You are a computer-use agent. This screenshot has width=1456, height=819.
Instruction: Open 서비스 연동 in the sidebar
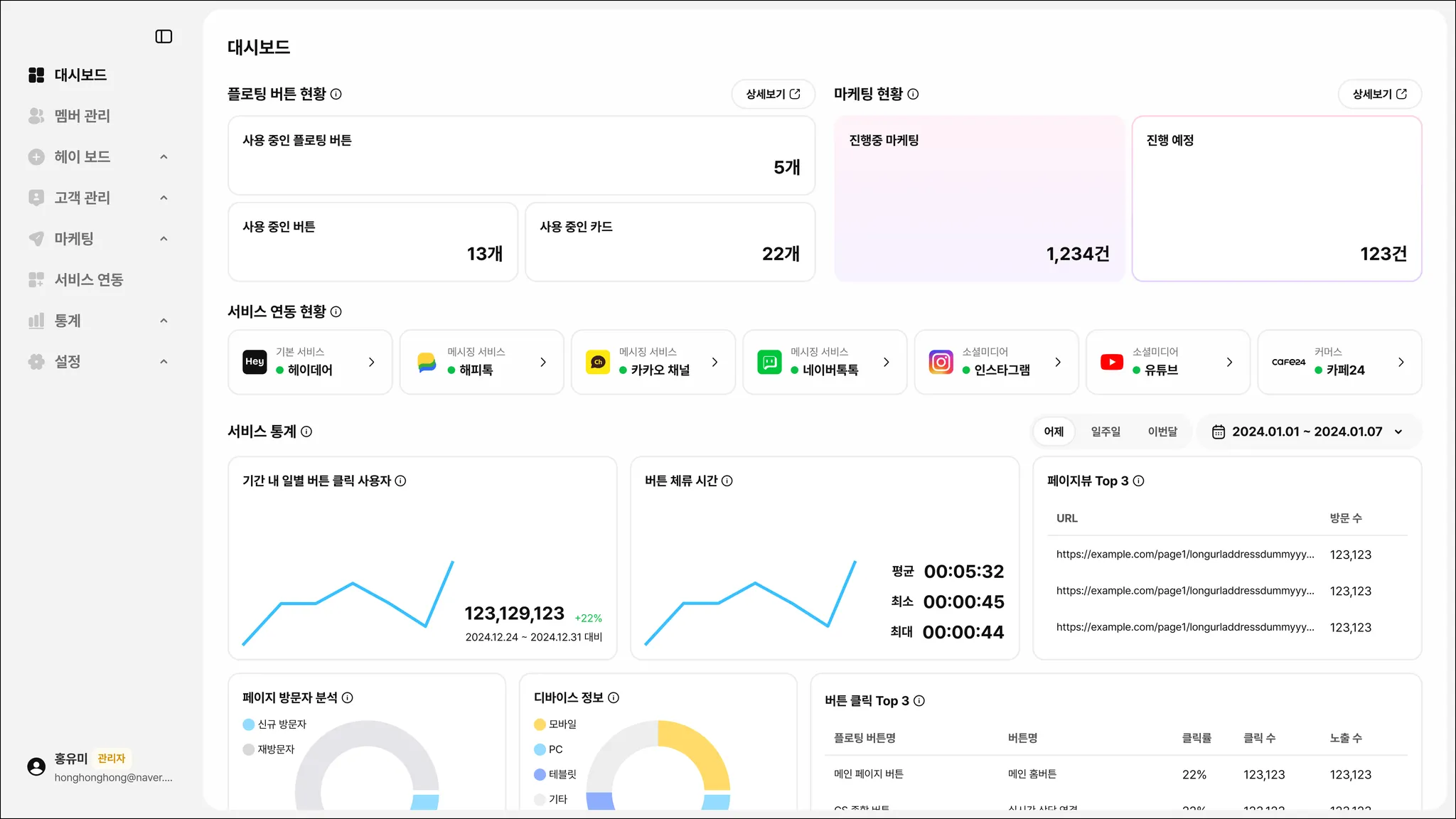click(88, 279)
